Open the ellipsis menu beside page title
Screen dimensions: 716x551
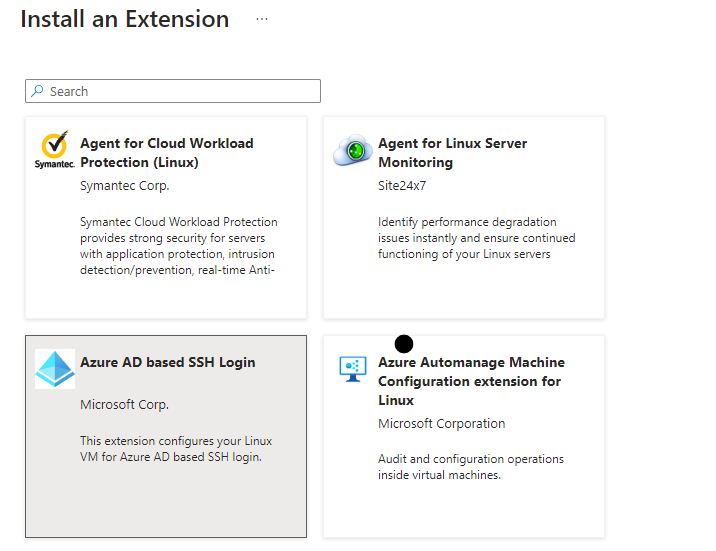[x=262, y=19]
